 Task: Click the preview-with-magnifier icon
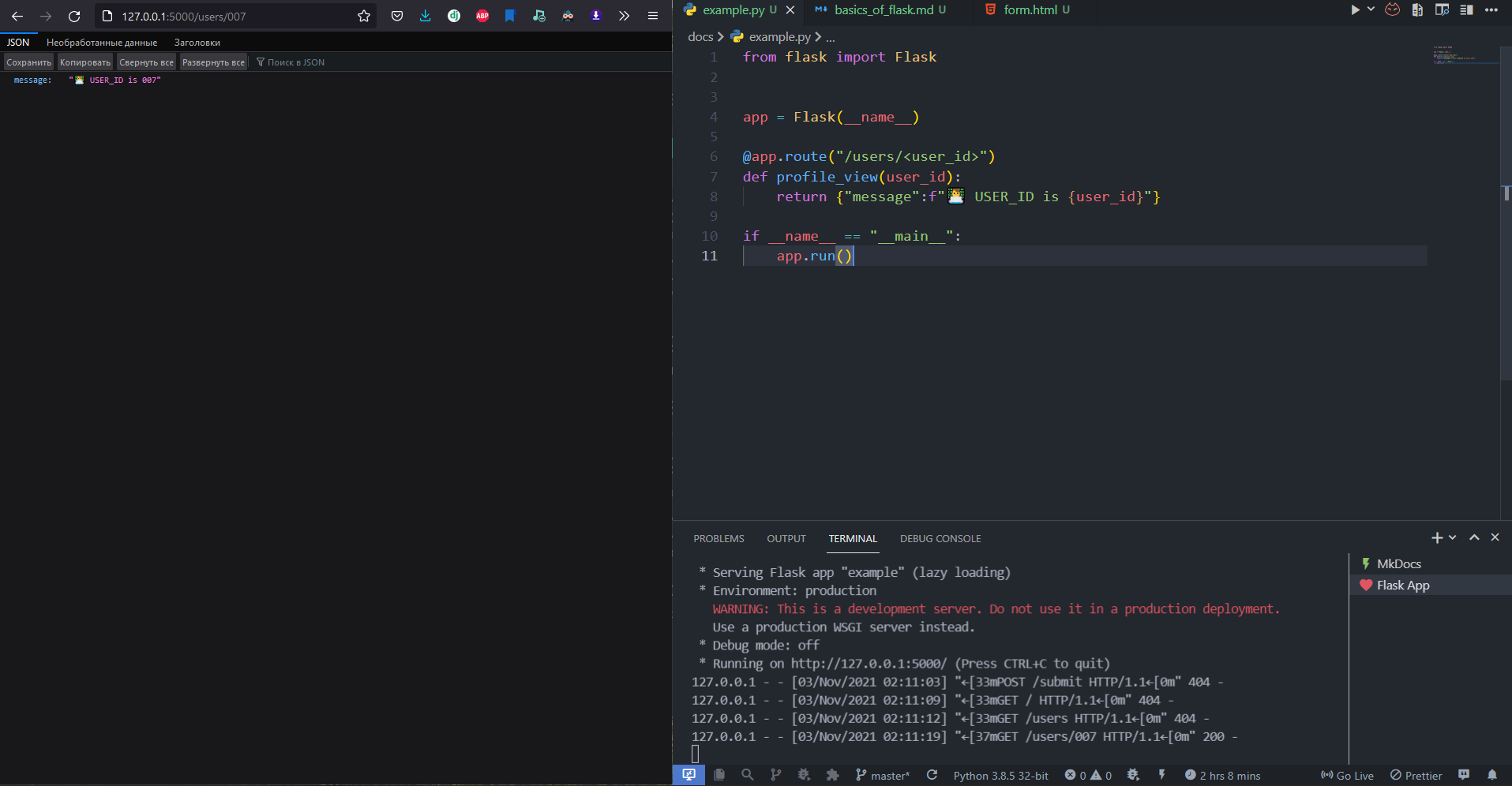(1442, 10)
